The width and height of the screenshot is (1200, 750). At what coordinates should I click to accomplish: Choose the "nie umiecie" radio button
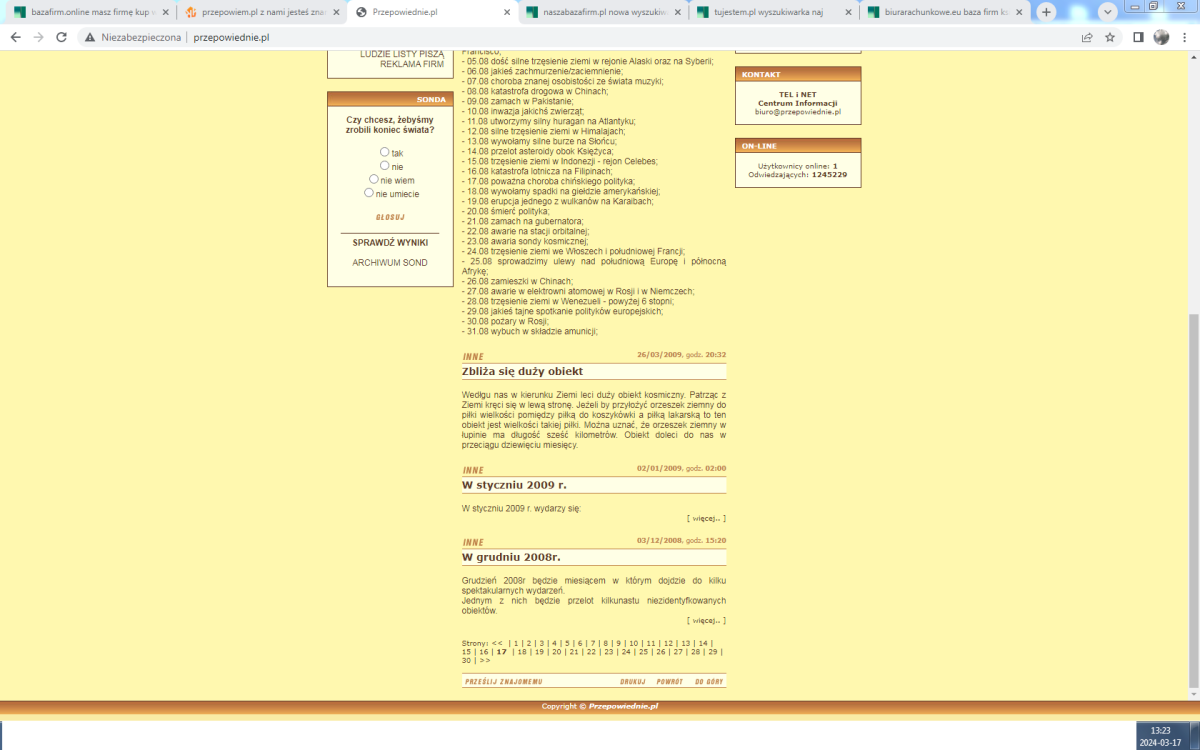[369, 193]
